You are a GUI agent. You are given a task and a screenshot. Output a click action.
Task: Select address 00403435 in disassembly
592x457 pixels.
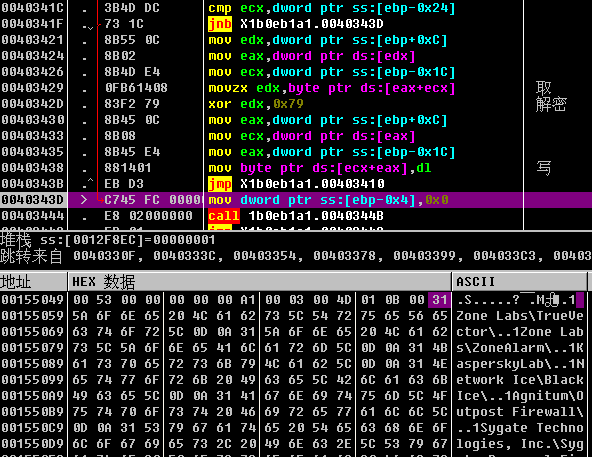coord(33,152)
